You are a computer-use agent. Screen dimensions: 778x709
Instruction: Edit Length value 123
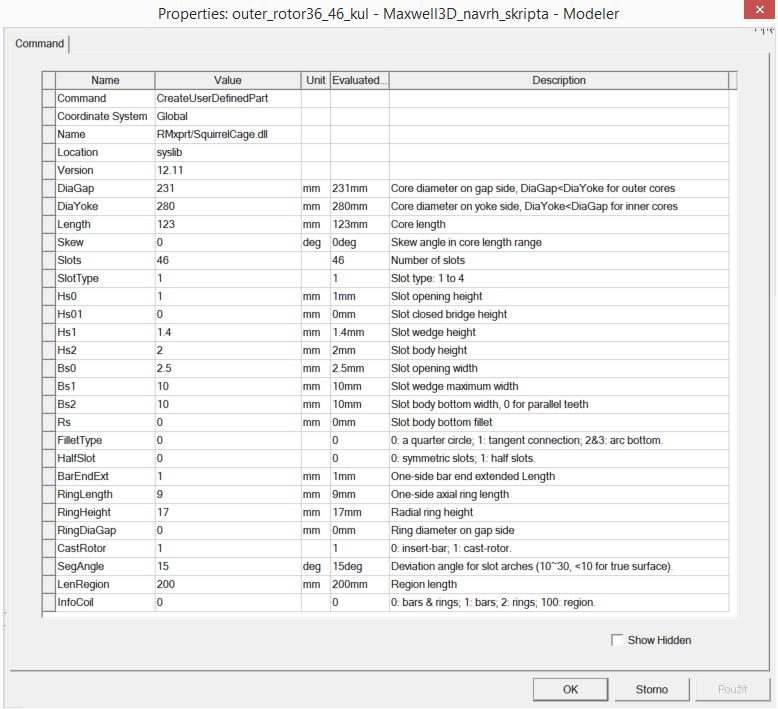point(228,224)
